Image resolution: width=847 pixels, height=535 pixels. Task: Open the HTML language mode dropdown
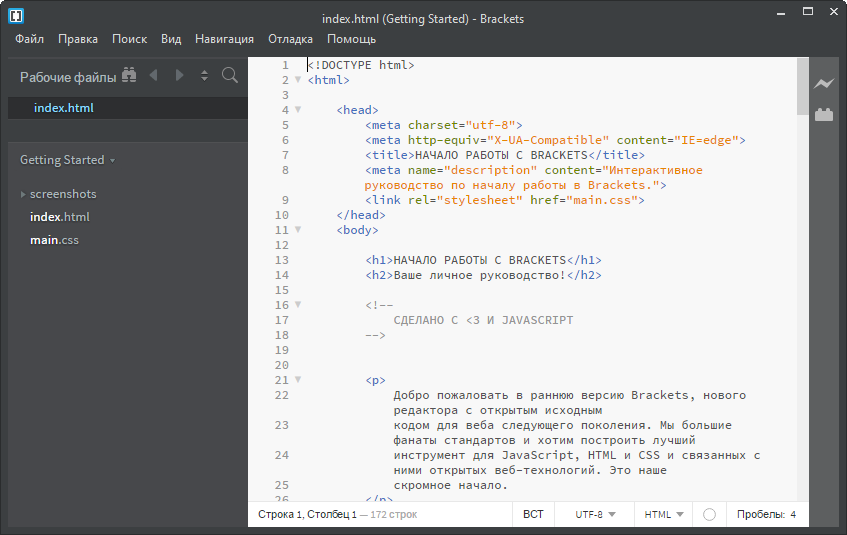663,514
